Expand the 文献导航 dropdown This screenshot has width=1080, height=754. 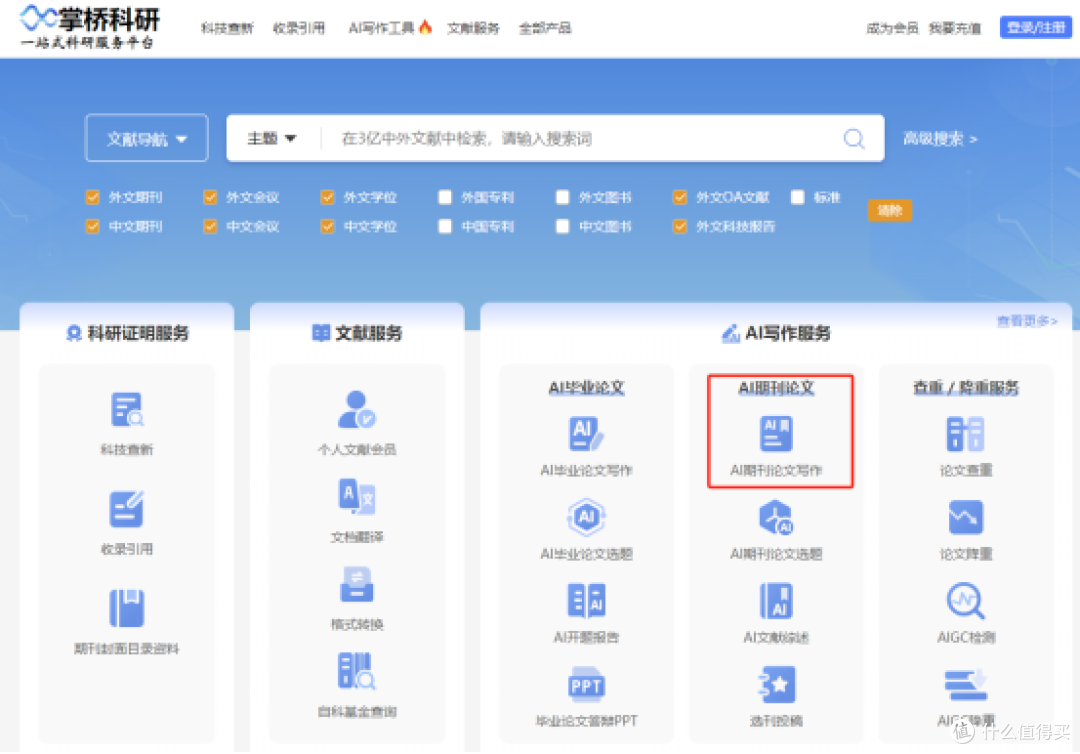[x=147, y=138]
